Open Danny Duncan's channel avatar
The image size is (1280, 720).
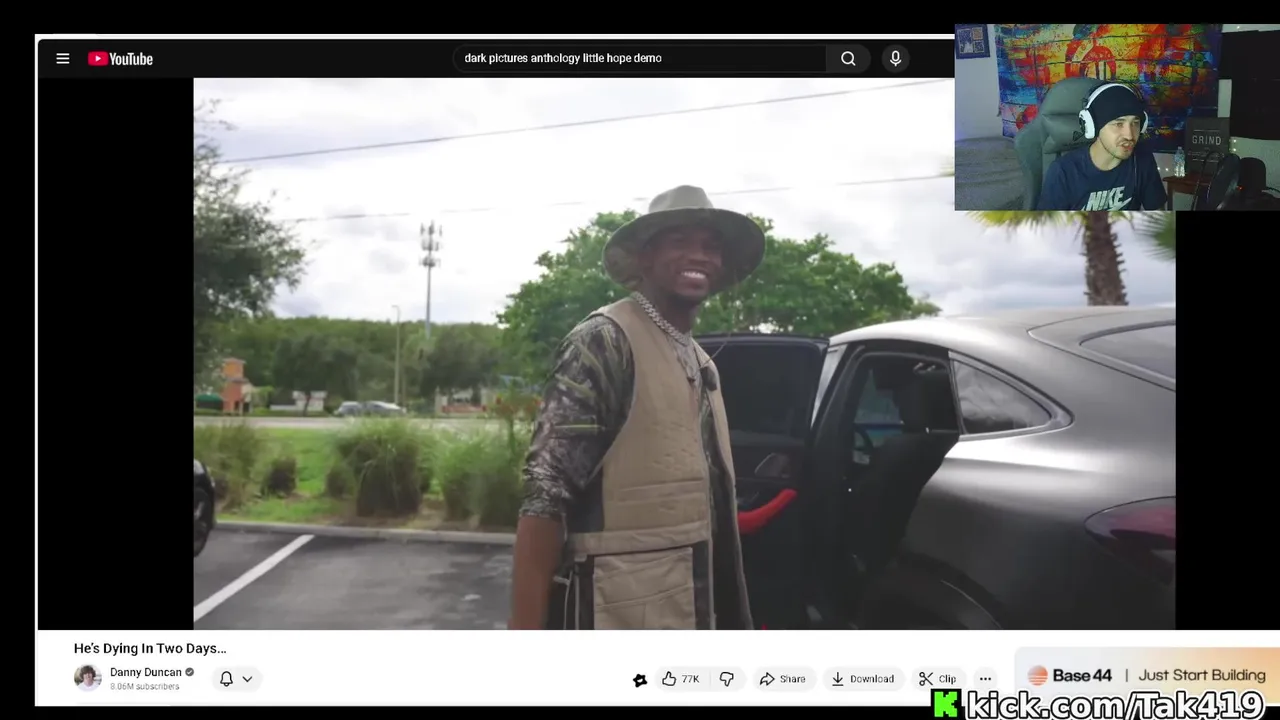(x=88, y=678)
